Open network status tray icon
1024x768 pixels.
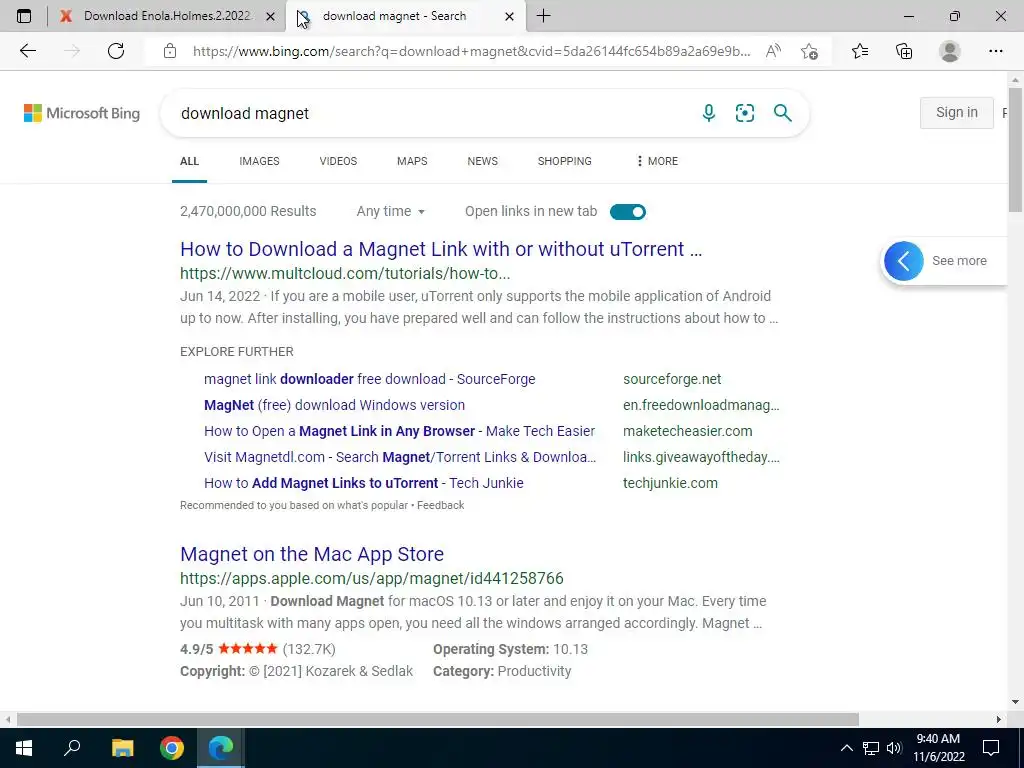[871, 748]
